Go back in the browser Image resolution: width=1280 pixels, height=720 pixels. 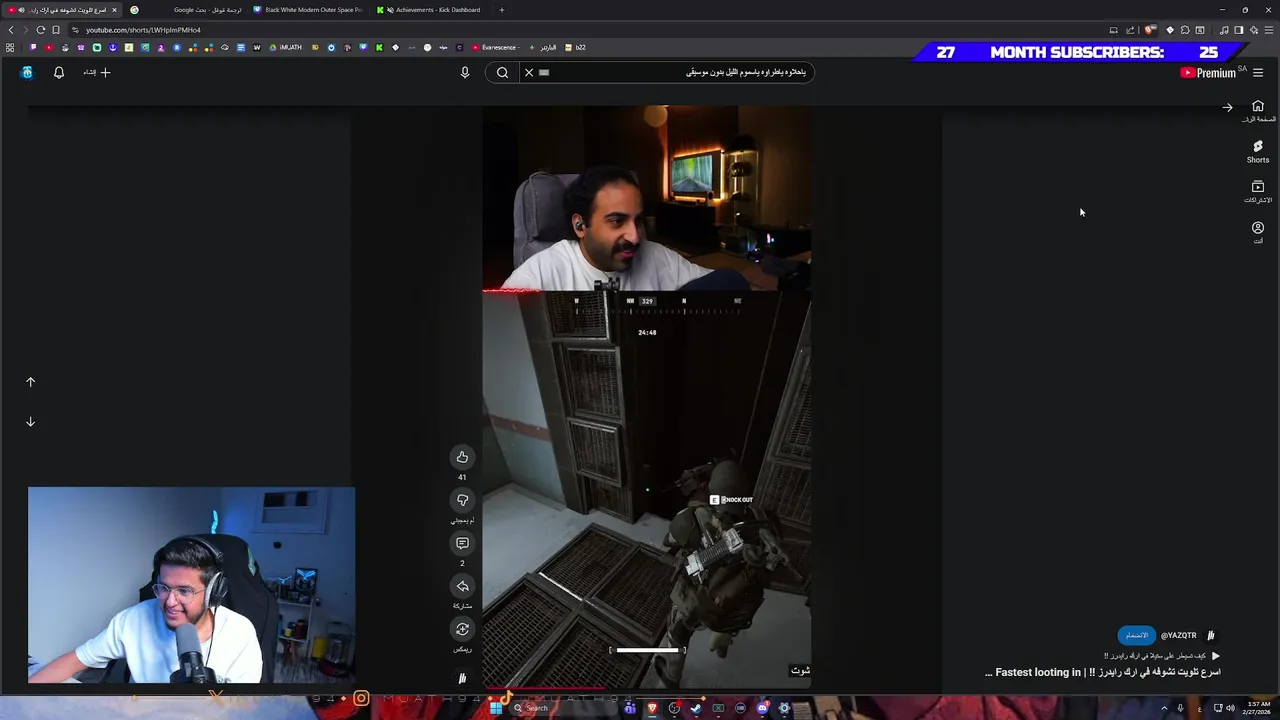pos(11,30)
